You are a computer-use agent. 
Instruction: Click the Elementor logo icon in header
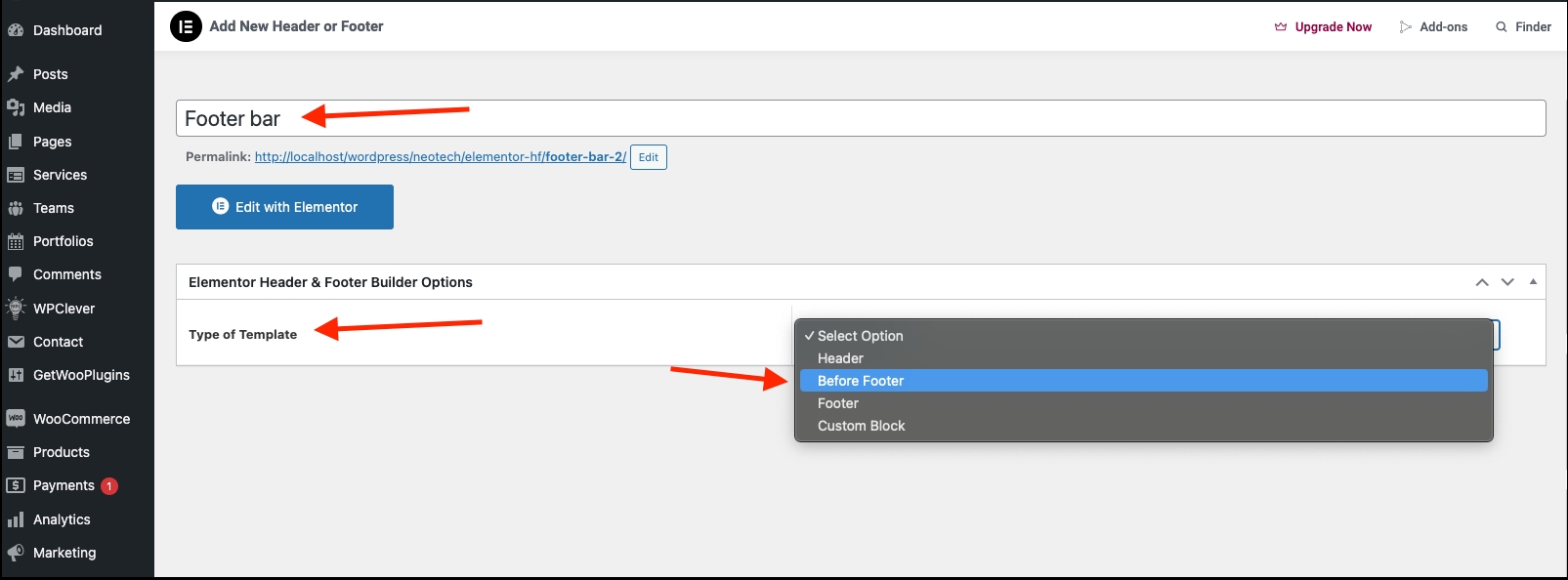point(186,26)
